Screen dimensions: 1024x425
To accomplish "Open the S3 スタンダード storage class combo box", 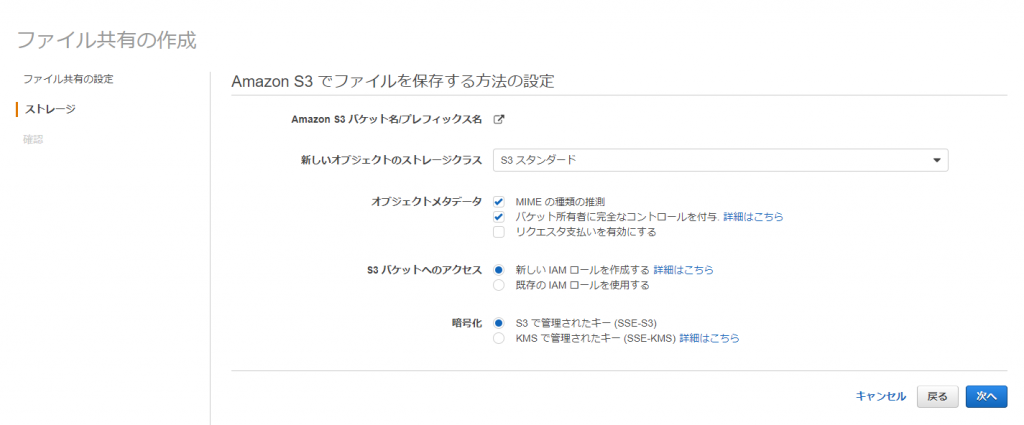I will coord(720,160).
